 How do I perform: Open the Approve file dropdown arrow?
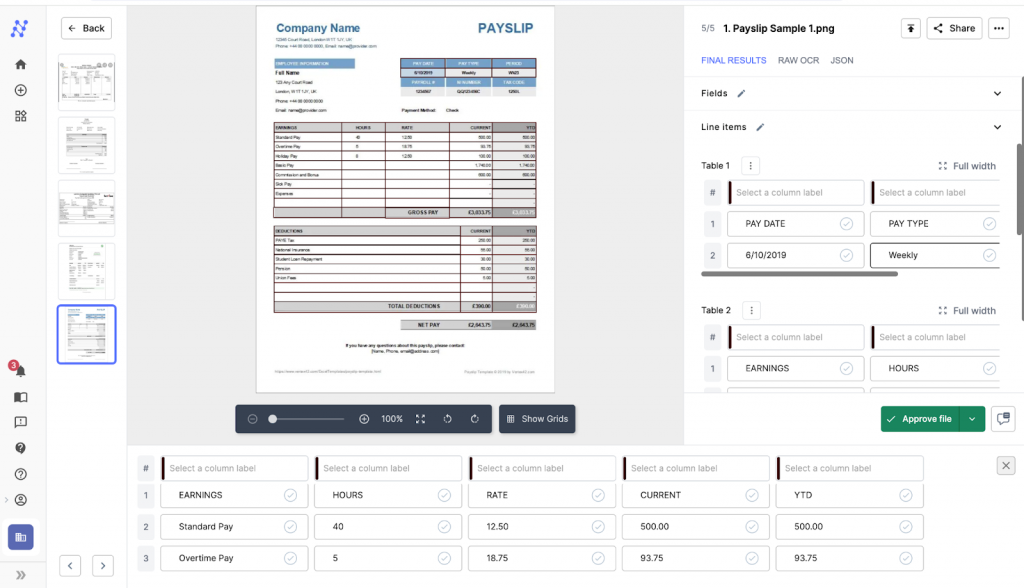pyautogui.click(x=972, y=419)
